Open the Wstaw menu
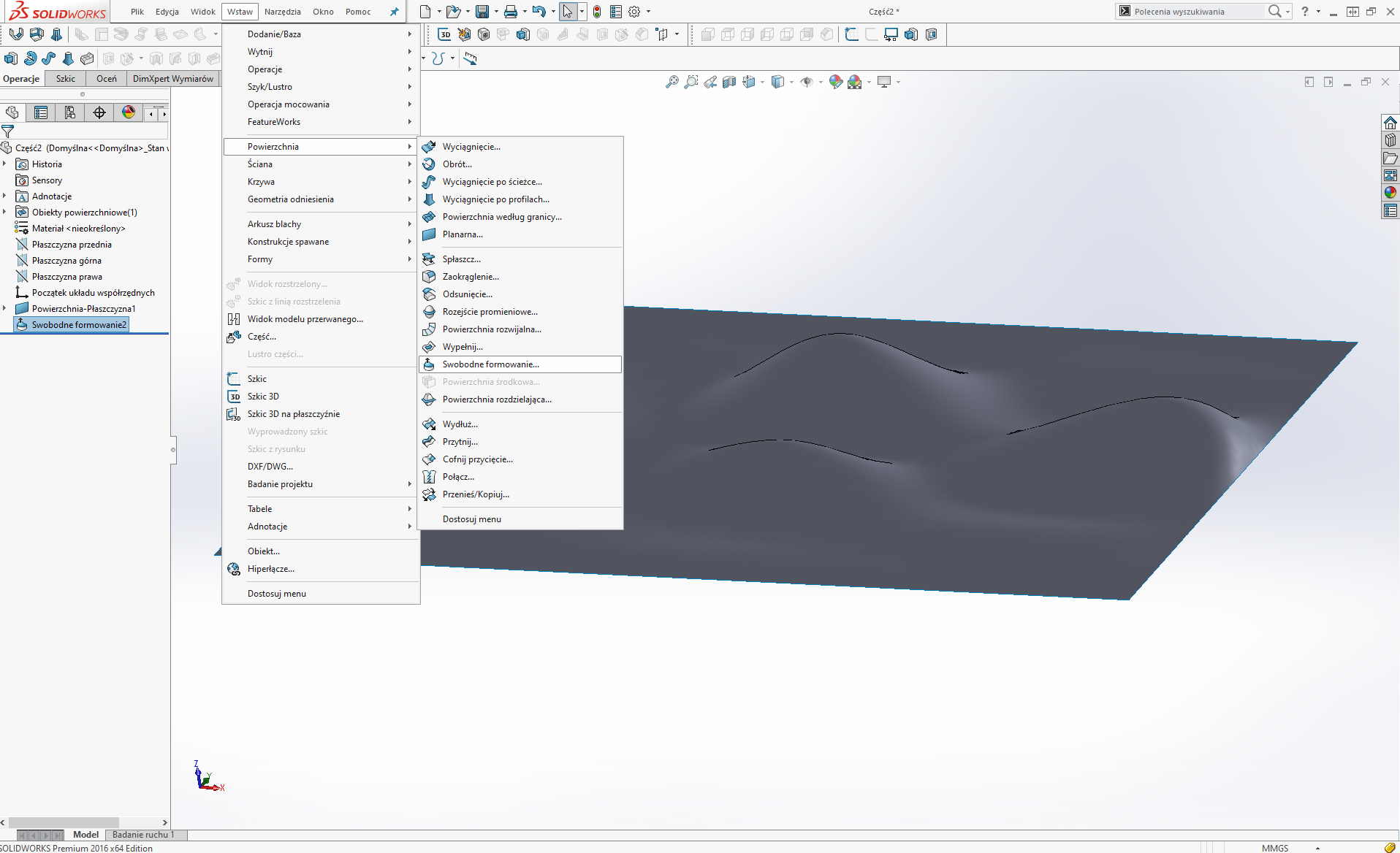 point(240,12)
